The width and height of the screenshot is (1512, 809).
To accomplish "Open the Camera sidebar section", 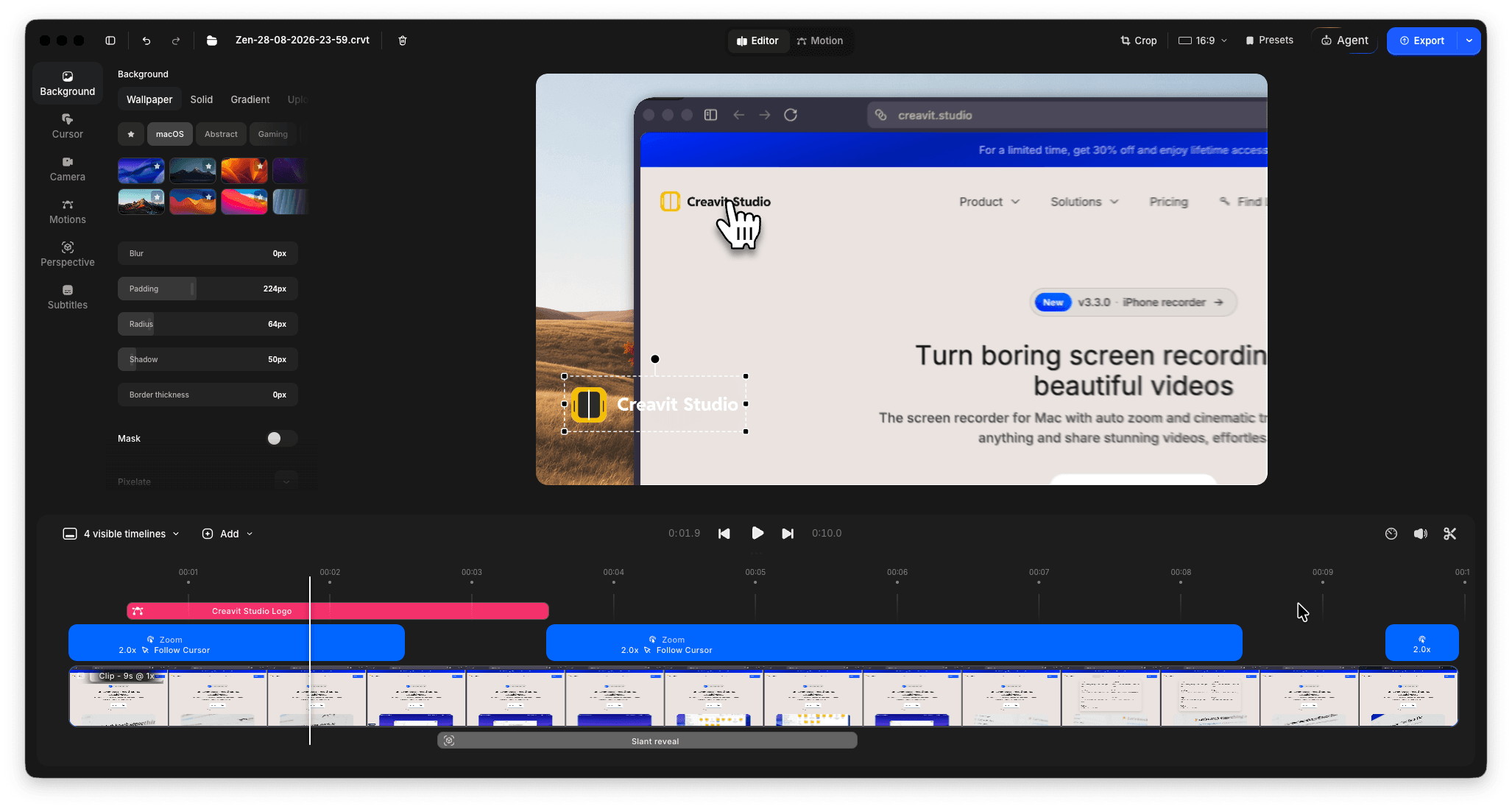I will [68, 169].
